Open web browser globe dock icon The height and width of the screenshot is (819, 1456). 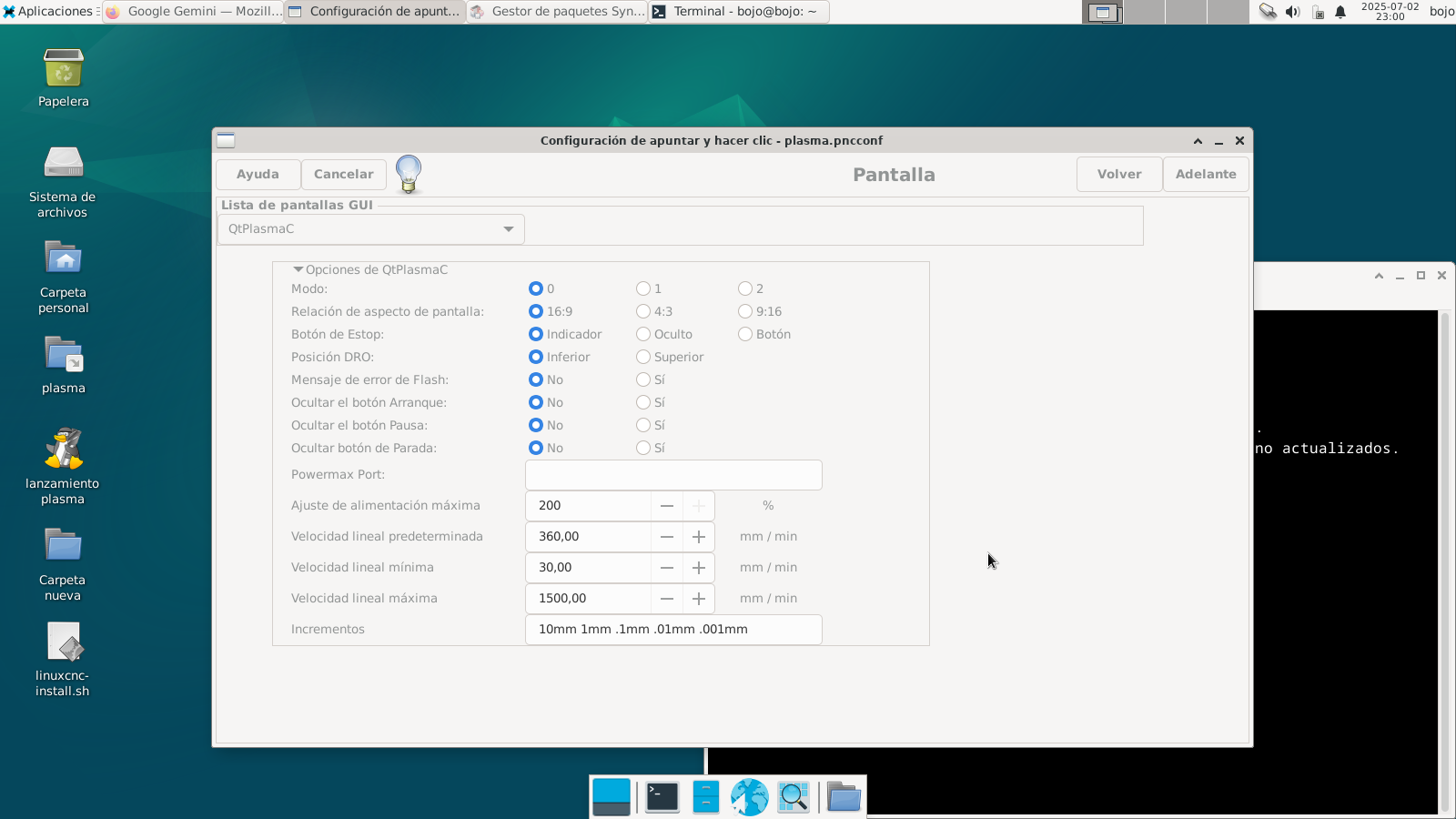pyautogui.click(x=750, y=797)
